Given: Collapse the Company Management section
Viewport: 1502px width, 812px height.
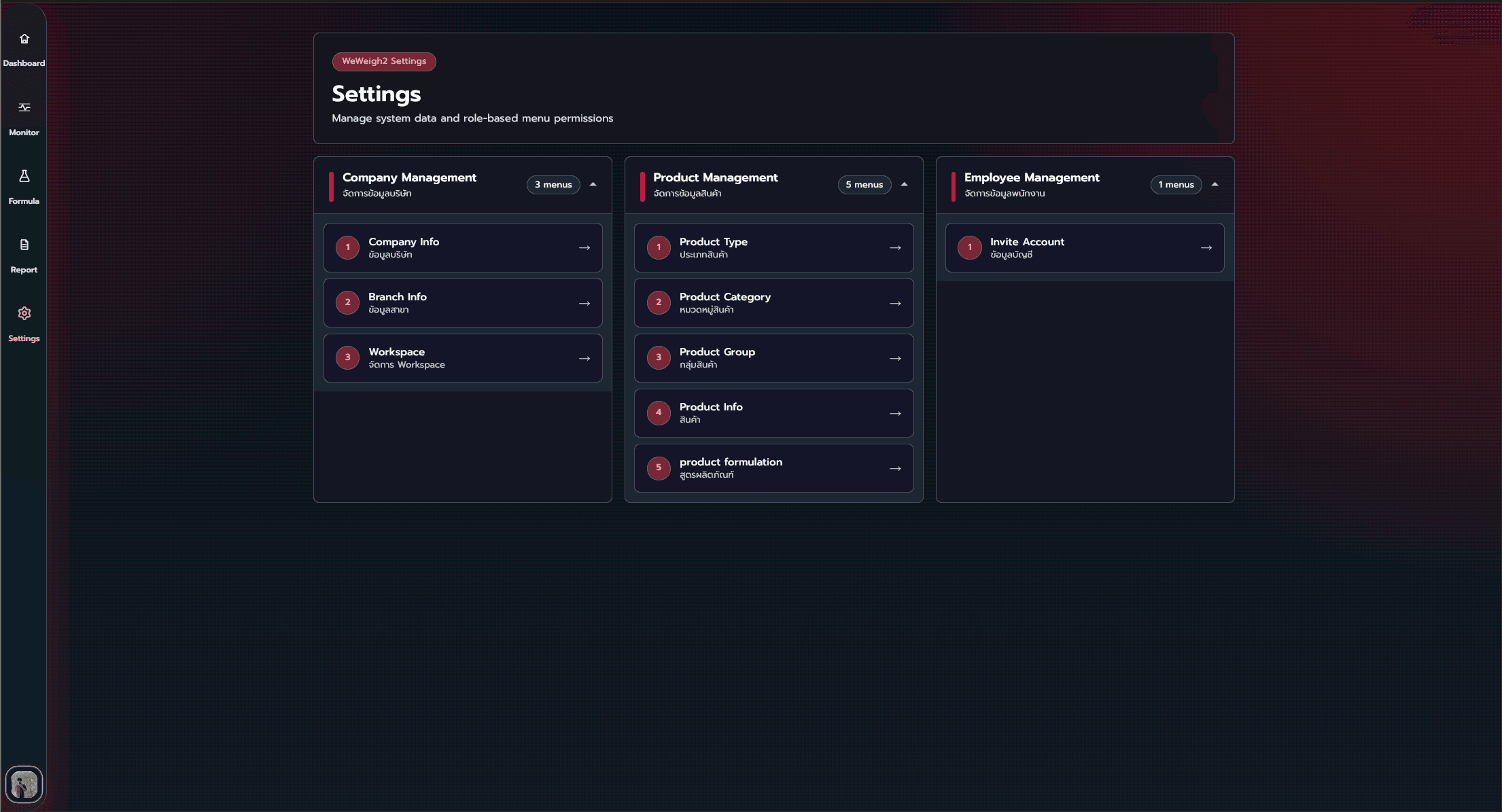Looking at the screenshot, I should (x=593, y=185).
